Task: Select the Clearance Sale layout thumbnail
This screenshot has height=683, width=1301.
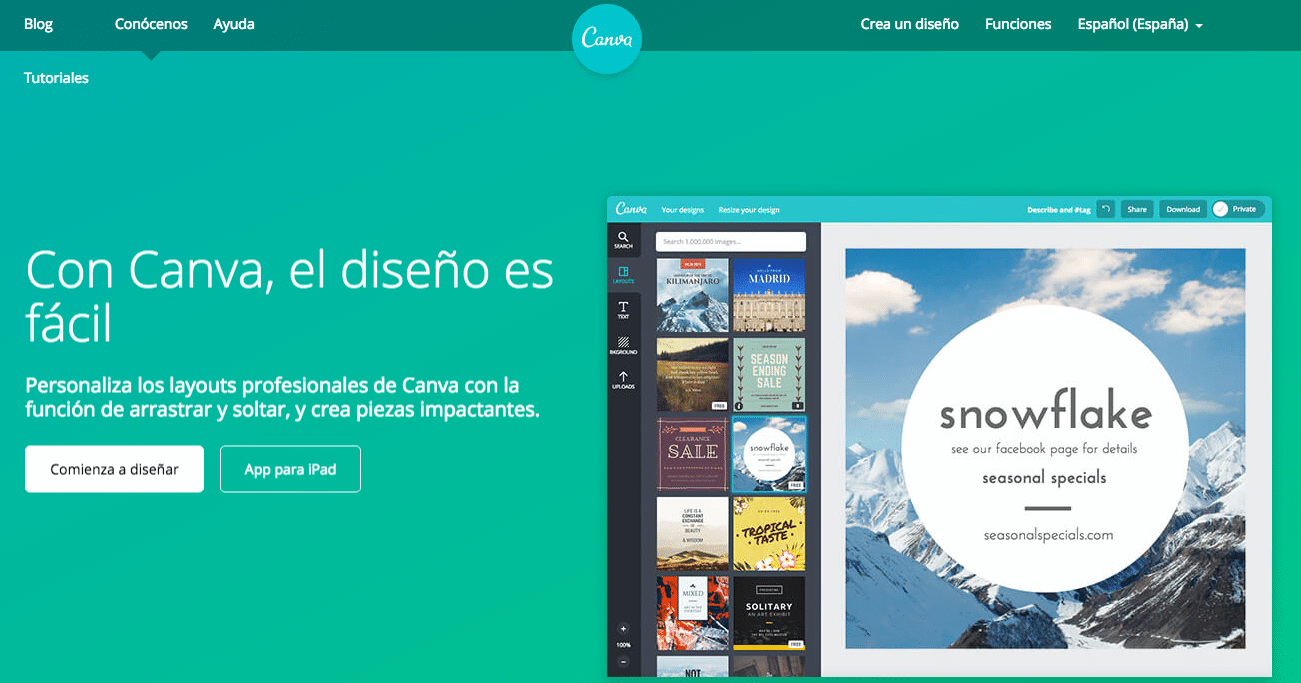Action: pyautogui.click(x=693, y=454)
